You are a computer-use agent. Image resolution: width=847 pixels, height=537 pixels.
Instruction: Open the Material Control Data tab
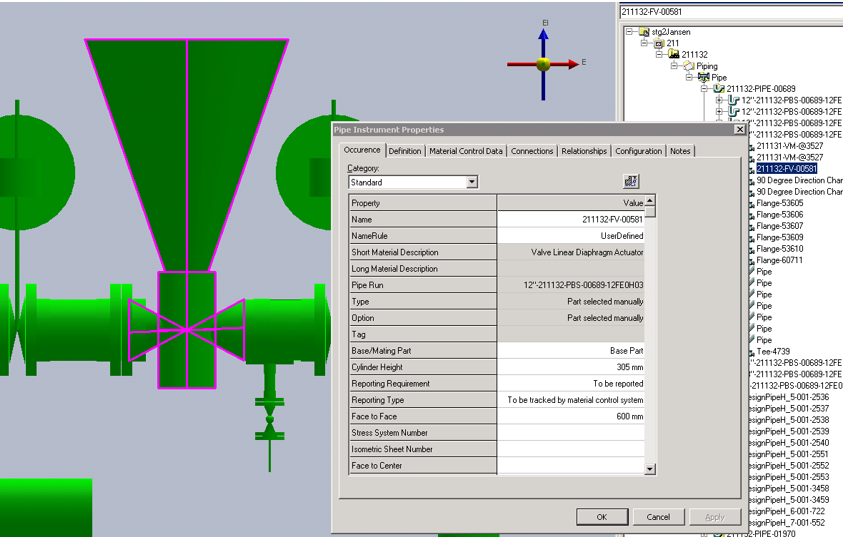click(x=466, y=151)
